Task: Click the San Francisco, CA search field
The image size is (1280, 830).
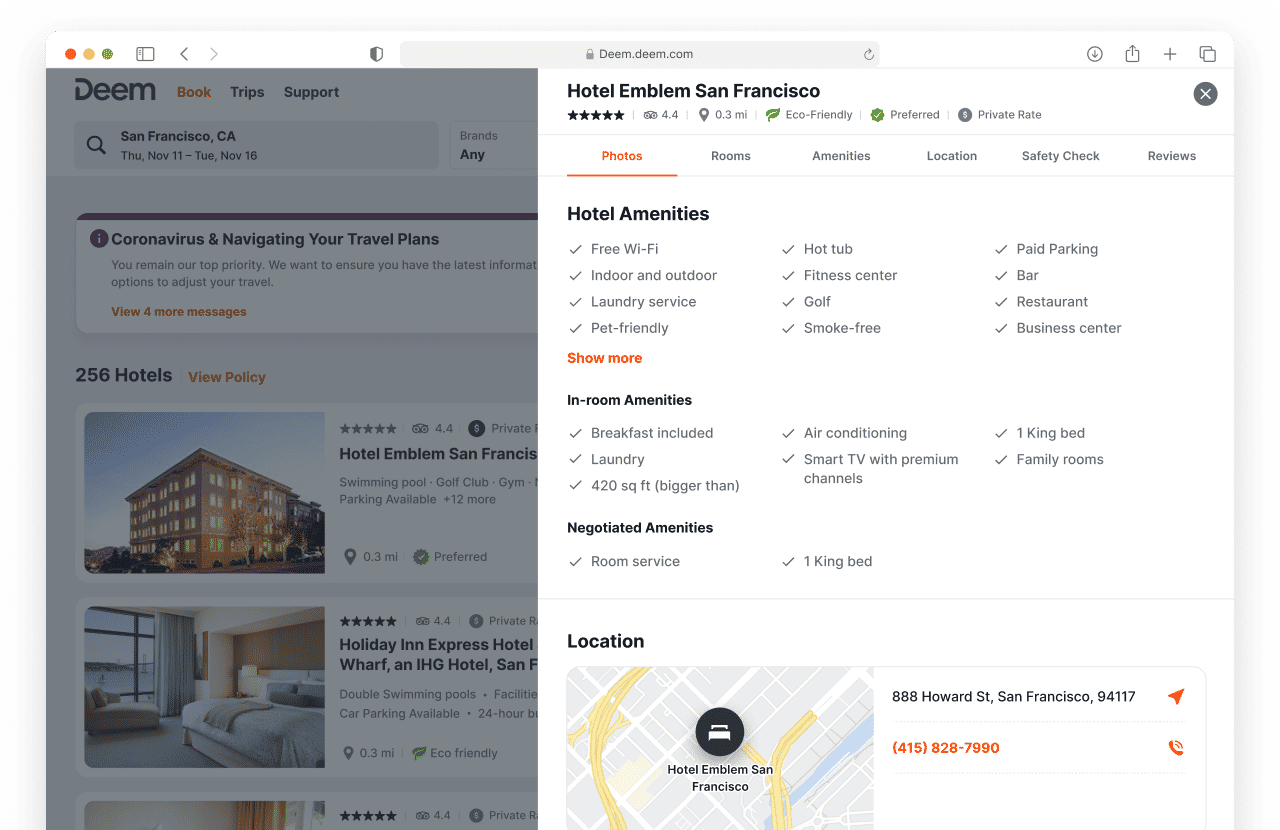Action: tap(256, 145)
